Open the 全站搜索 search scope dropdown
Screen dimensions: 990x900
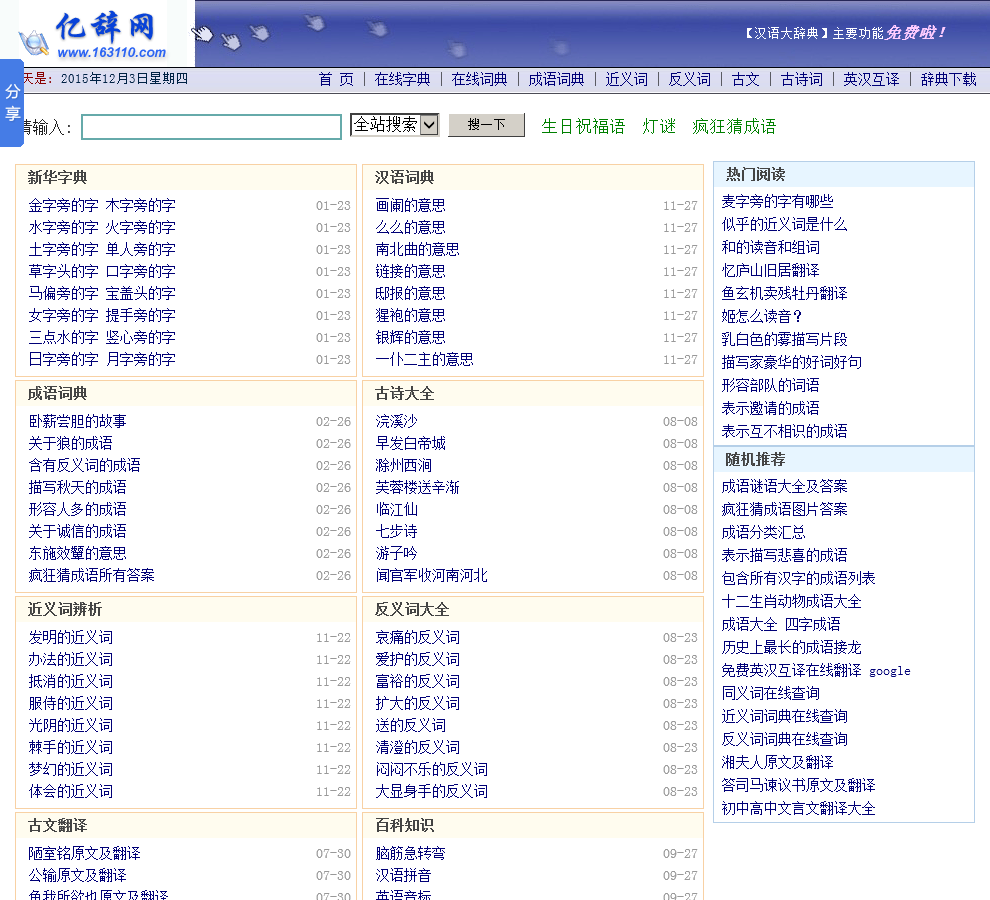coord(395,125)
